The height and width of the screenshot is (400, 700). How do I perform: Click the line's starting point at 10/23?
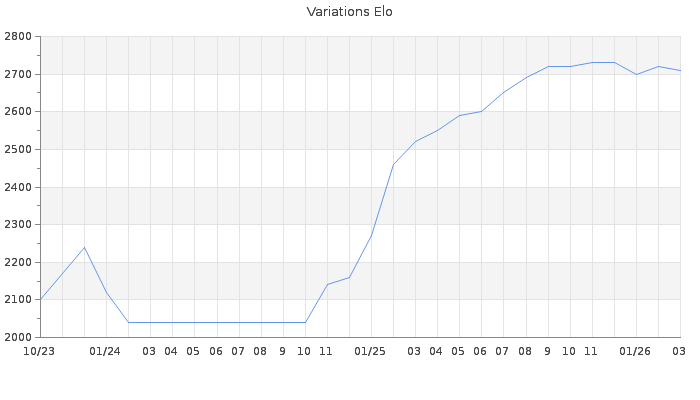coord(40,299)
